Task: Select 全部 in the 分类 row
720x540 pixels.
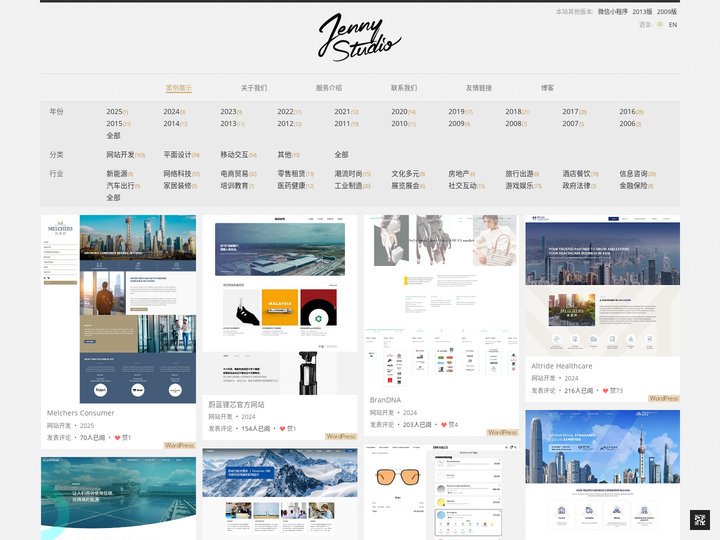Action: click(341, 155)
